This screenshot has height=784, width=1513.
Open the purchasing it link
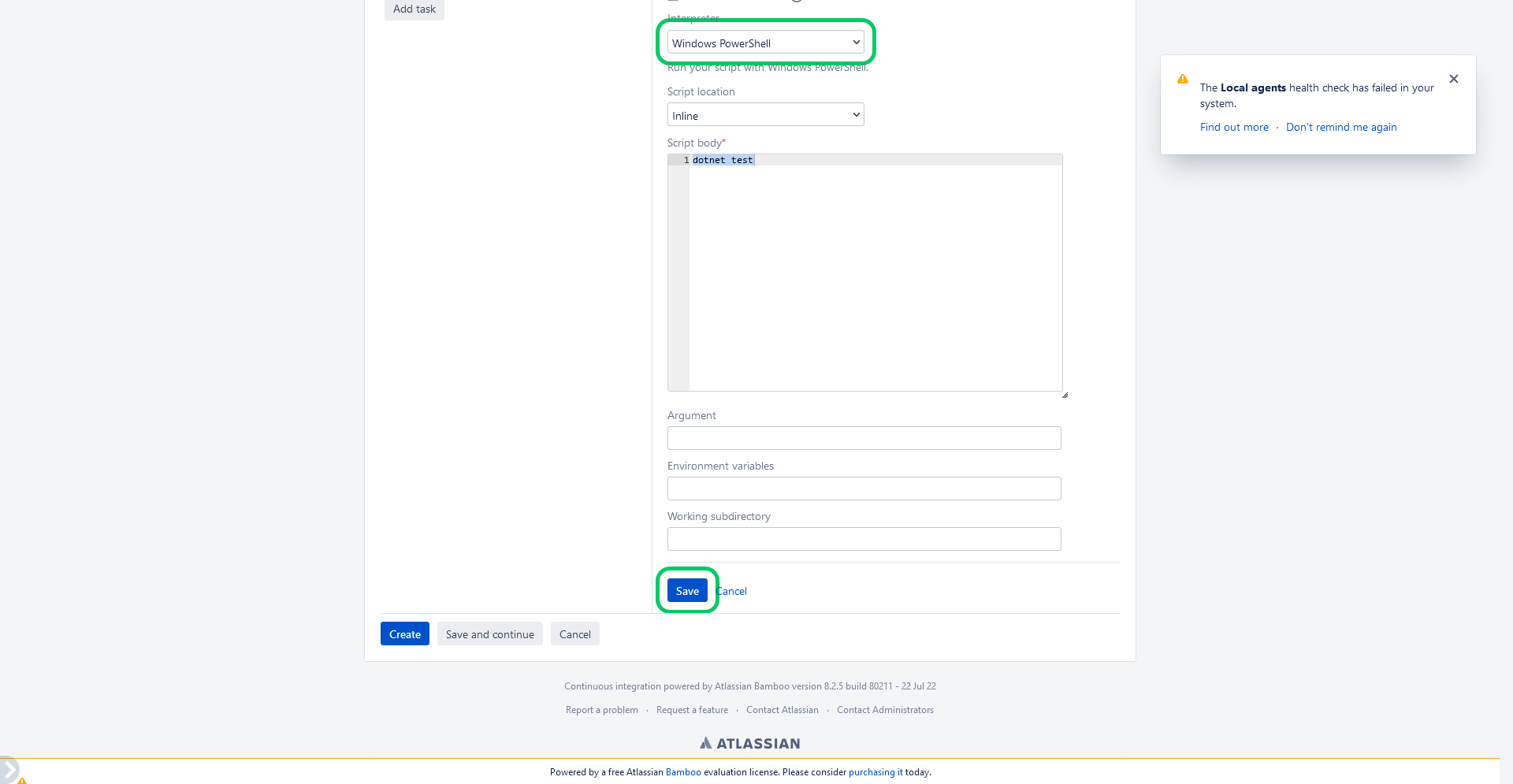click(875, 772)
